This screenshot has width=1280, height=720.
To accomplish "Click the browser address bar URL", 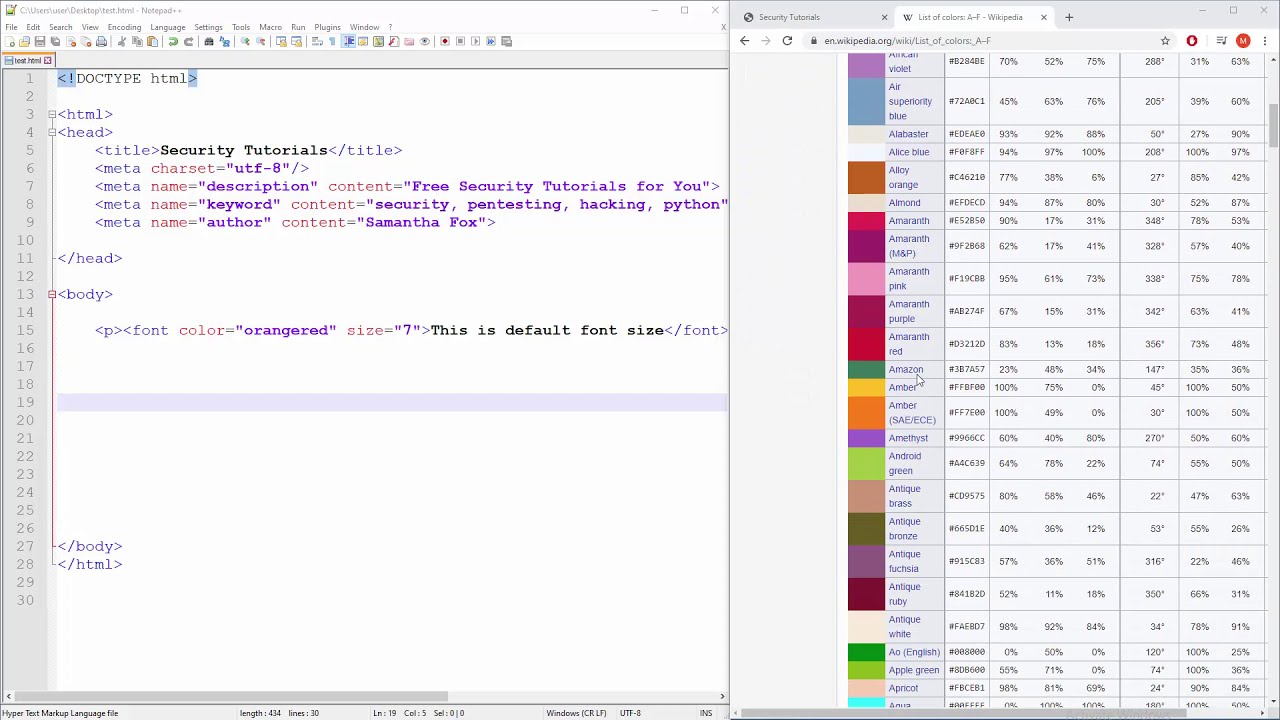I will pos(907,41).
